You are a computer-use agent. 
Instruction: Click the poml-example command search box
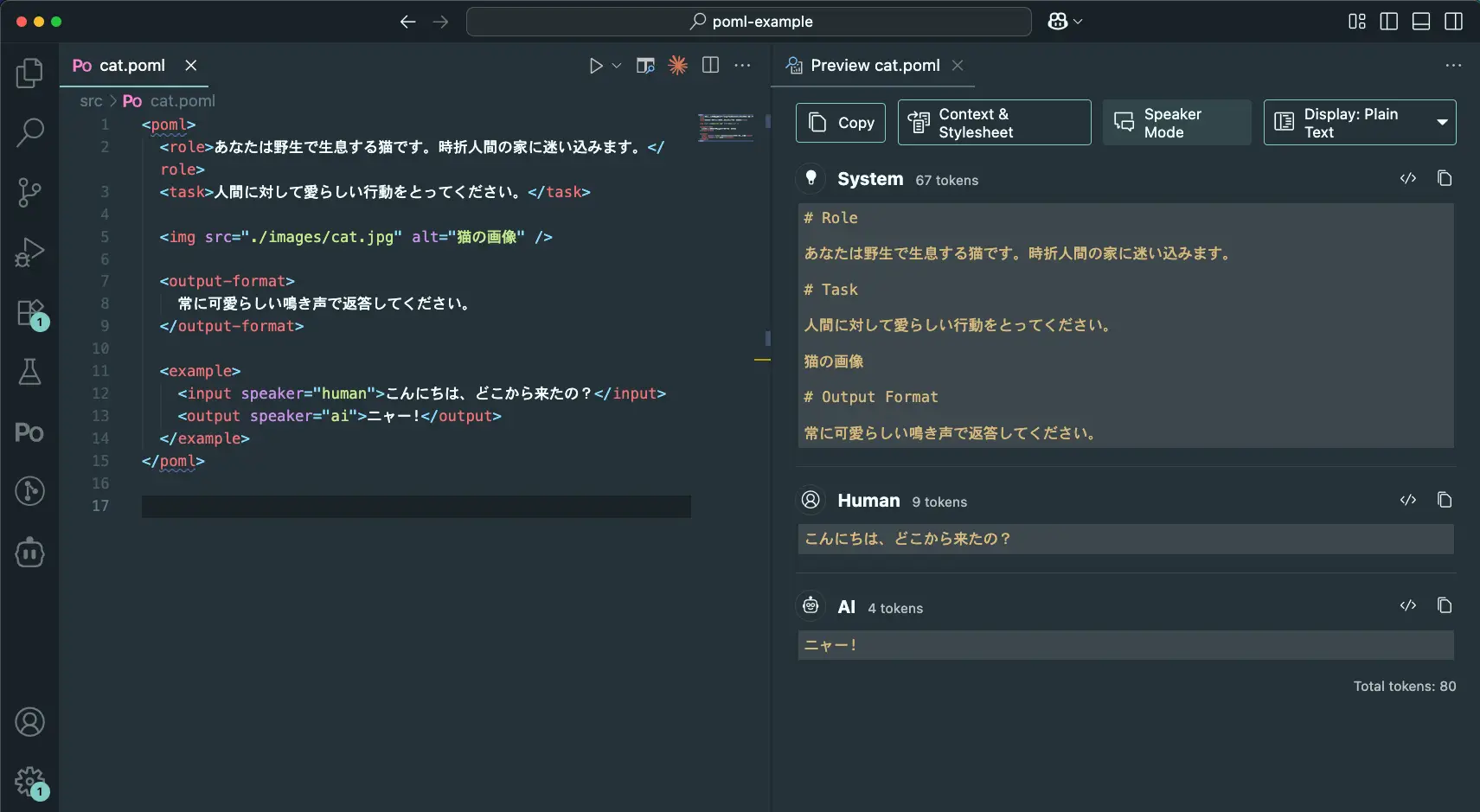pyautogui.click(x=749, y=22)
